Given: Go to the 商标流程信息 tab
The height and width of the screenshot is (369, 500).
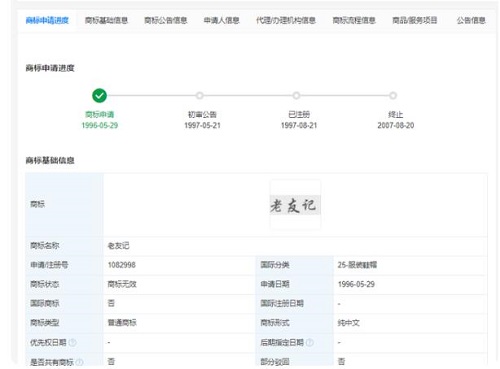Looking at the screenshot, I should click(354, 20).
